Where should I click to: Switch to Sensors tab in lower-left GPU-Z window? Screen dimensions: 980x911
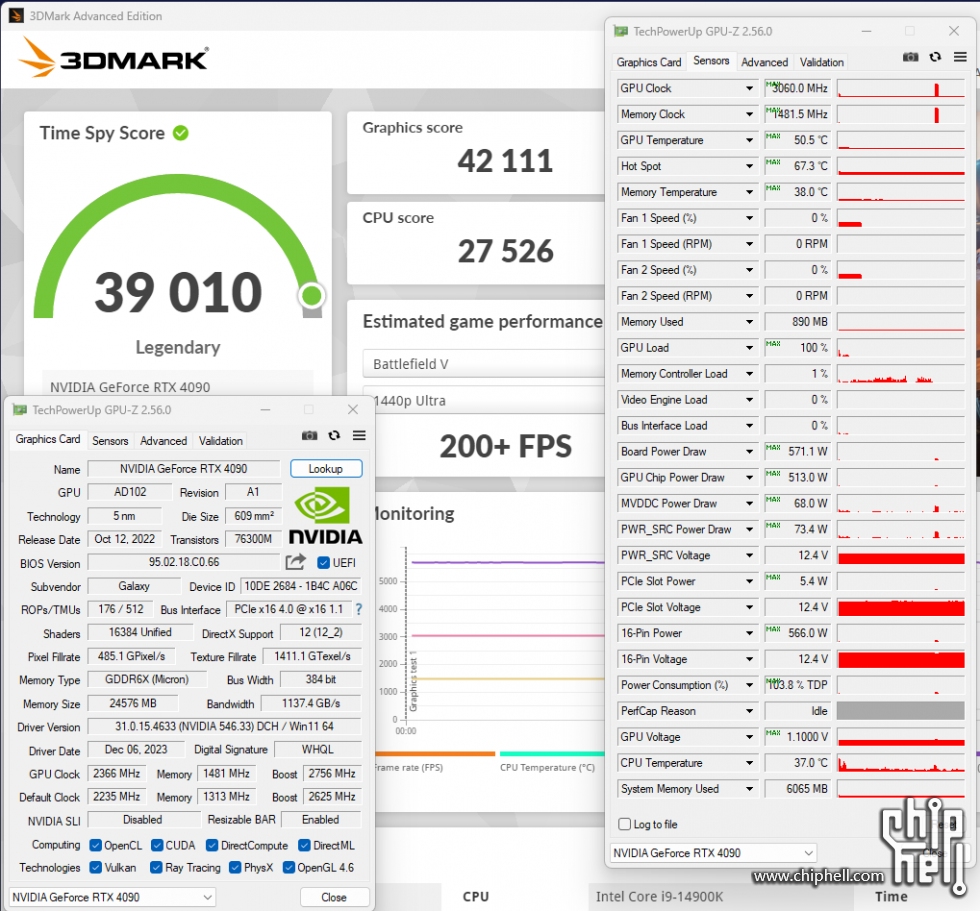pyautogui.click(x=110, y=441)
